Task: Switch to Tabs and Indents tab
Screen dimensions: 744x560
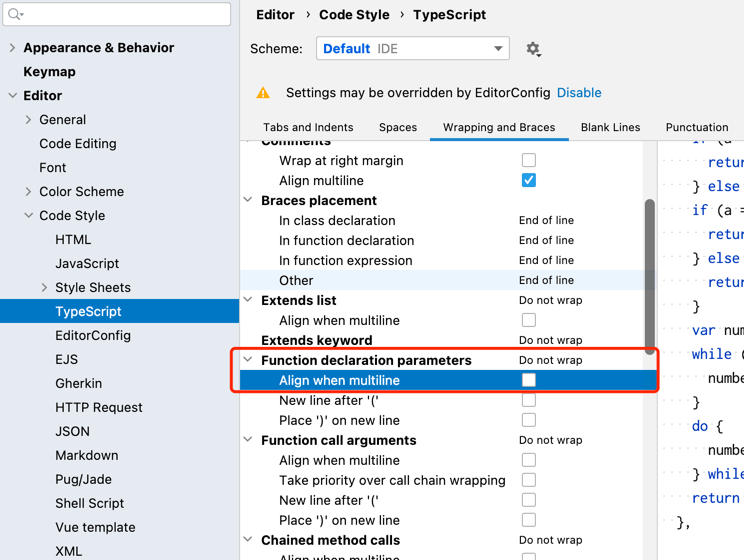Action: [x=308, y=127]
